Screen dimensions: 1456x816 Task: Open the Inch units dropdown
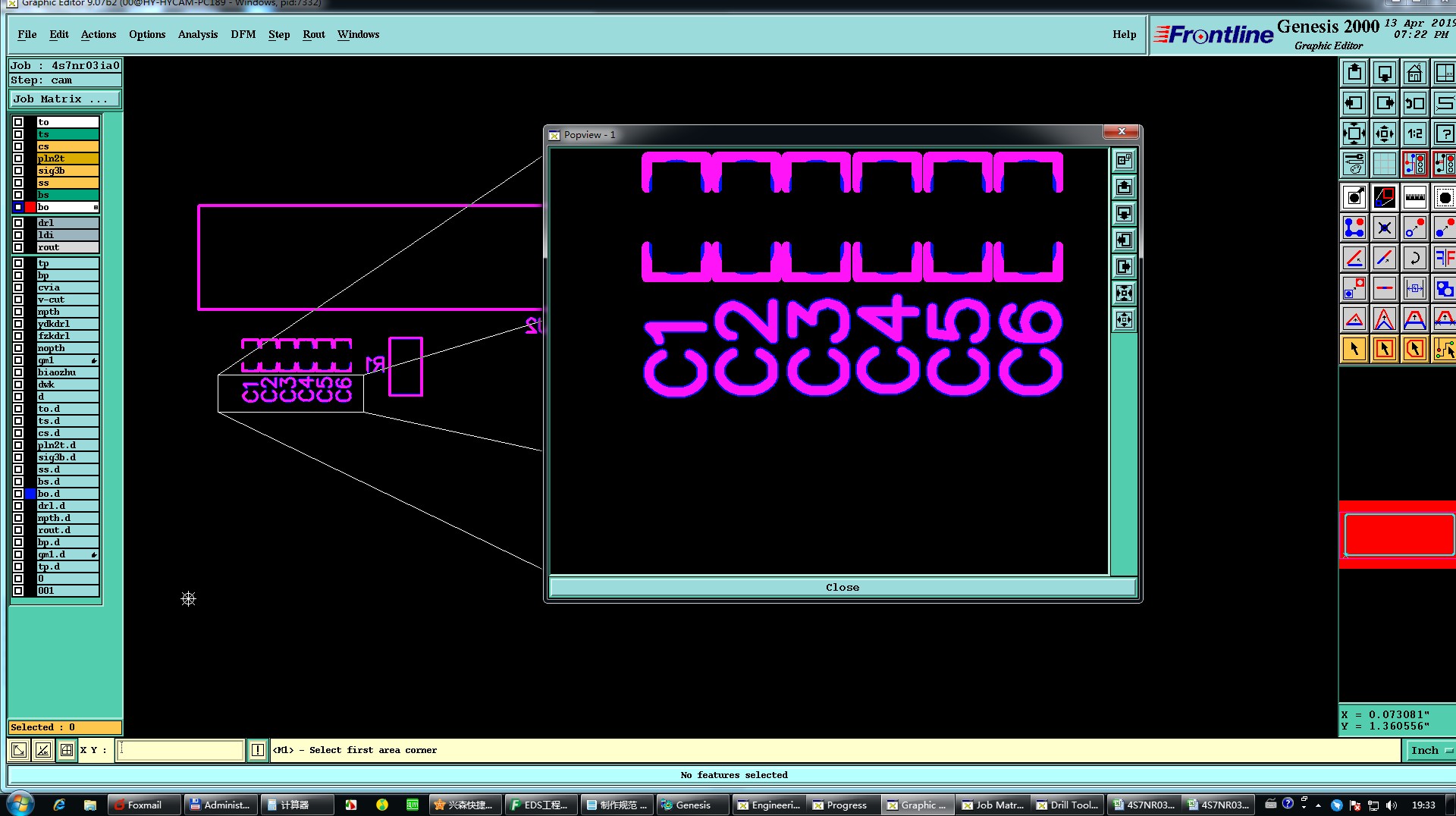point(1430,750)
